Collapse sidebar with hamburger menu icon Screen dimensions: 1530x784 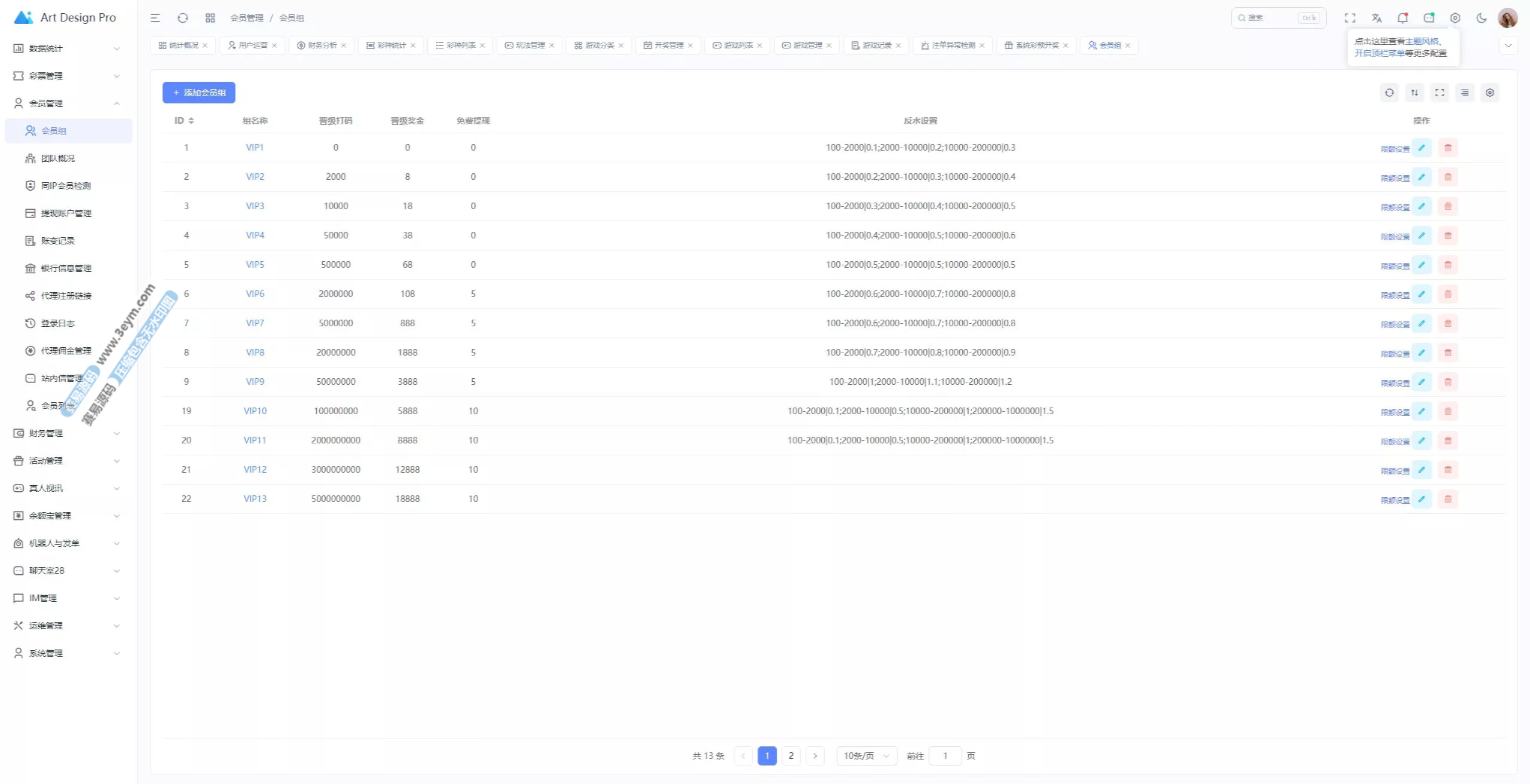[x=155, y=18]
